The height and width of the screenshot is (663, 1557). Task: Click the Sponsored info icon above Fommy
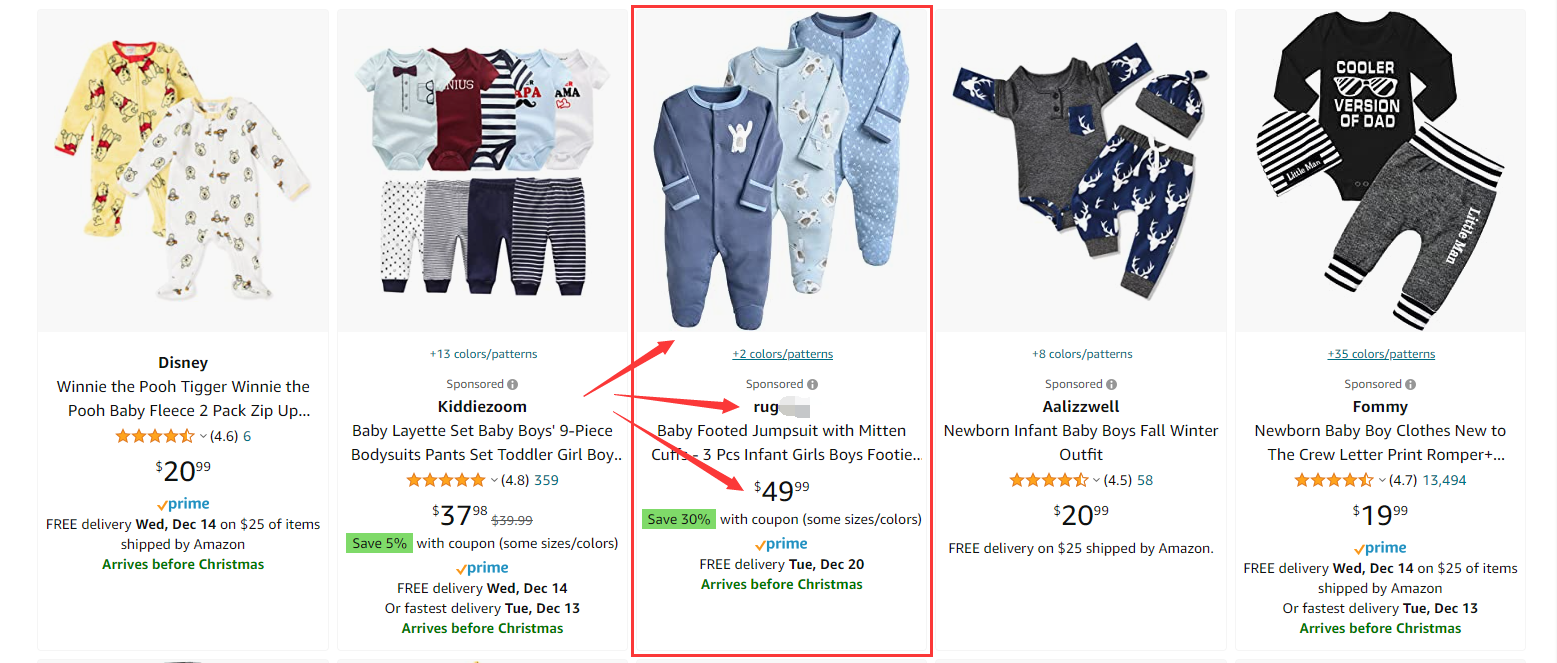pos(1412,385)
